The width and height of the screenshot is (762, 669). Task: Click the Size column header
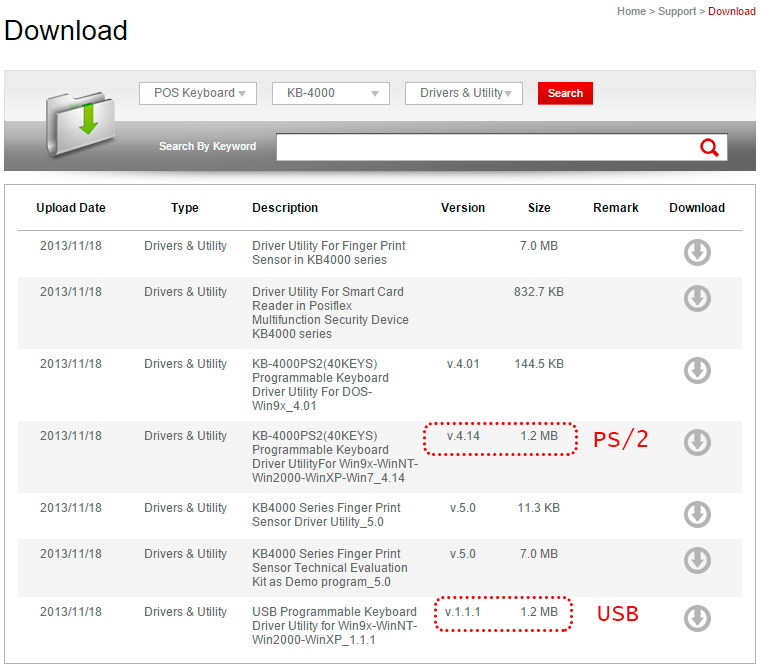coord(539,208)
